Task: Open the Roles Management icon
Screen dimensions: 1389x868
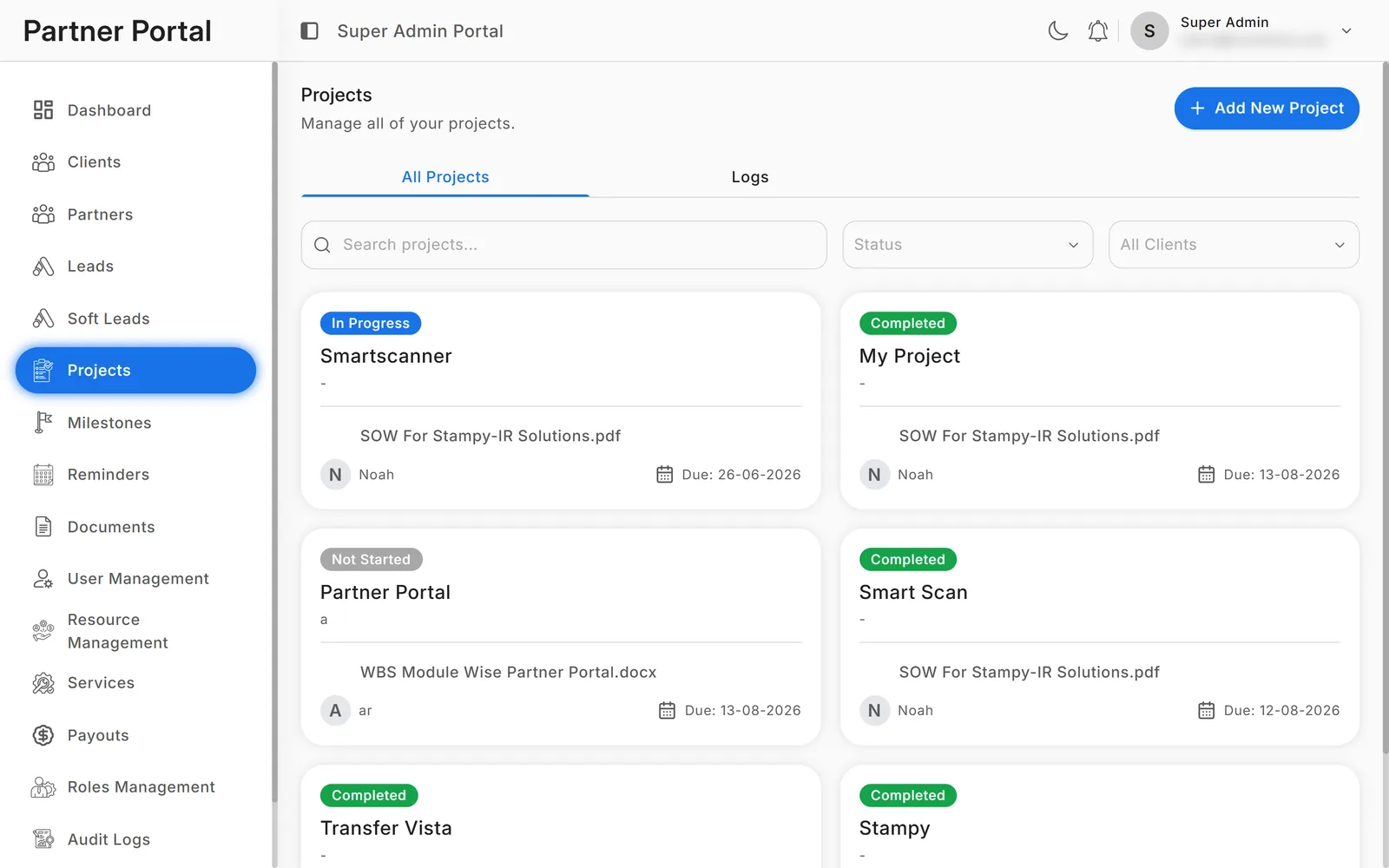Action: [x=43, y=787]
